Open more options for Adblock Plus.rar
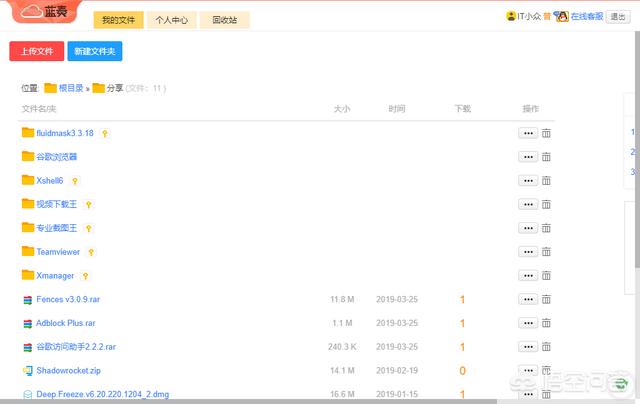 click(528, 323)
